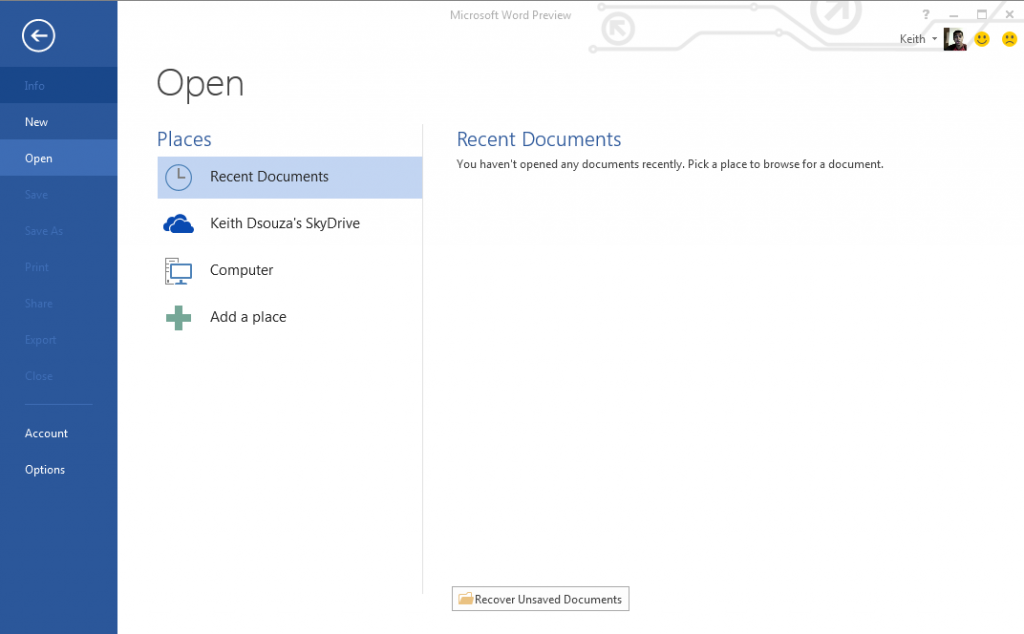Expand the Keith account dropdown arrow
Viewport: 1024px width, 634px height.
[x=935, y=39]
